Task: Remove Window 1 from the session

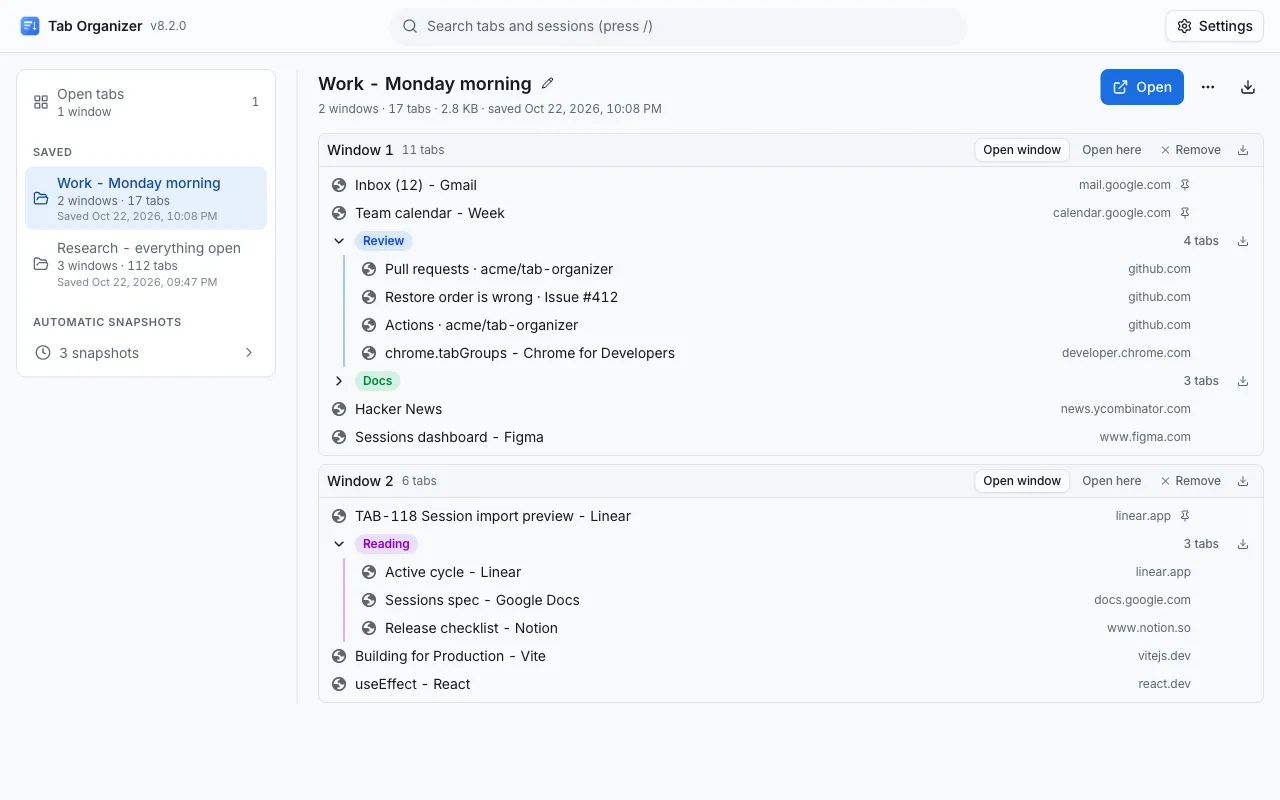Action: click(x=1190, y=150)
